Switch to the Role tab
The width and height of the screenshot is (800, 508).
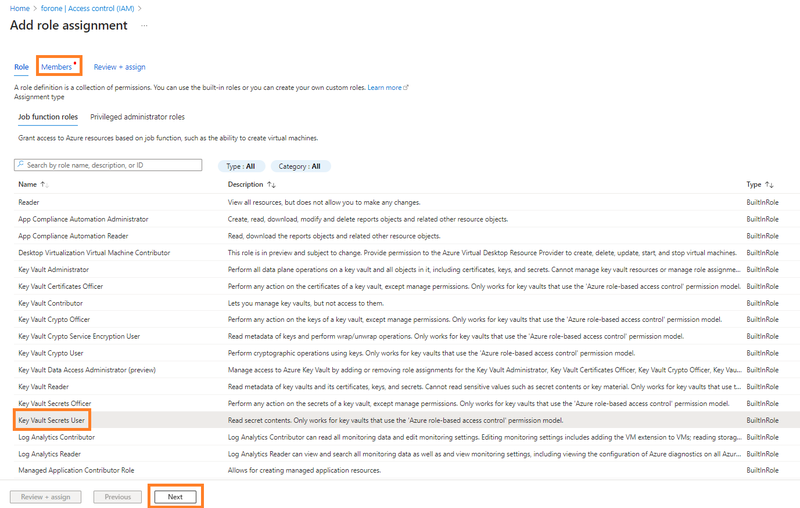[21, 67]
